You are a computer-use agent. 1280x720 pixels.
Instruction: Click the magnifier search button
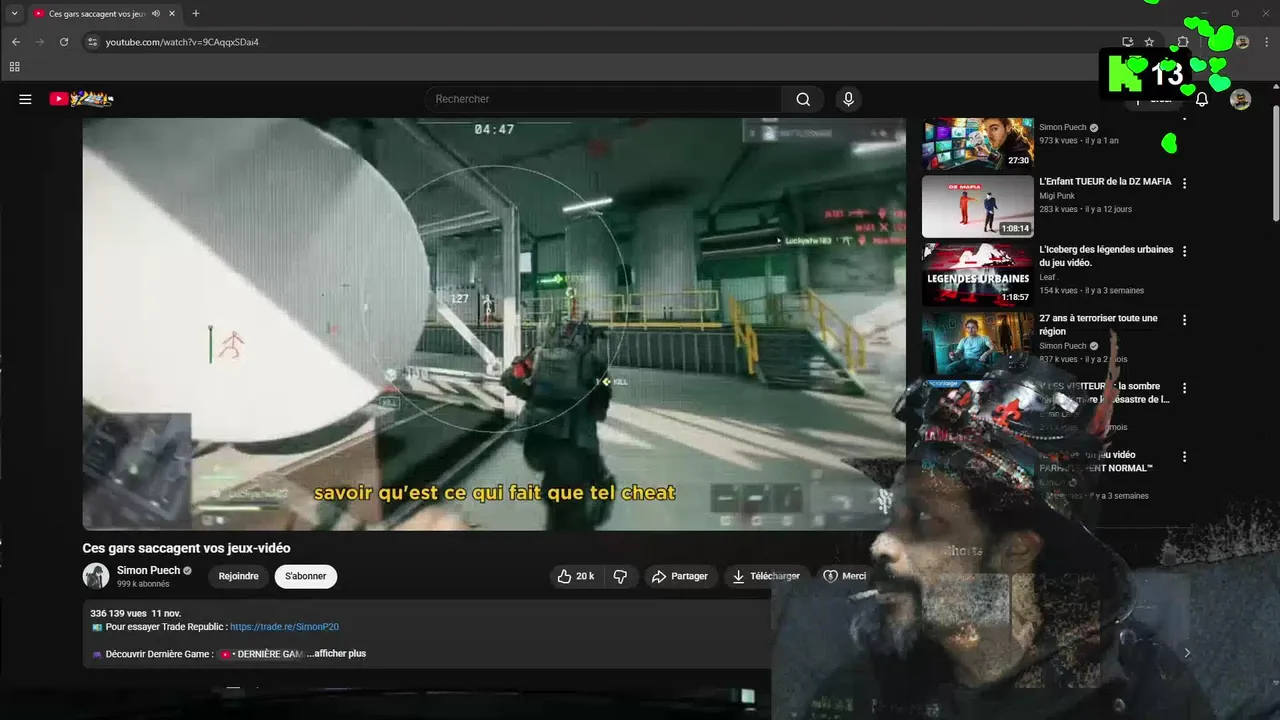click(803, 99)
